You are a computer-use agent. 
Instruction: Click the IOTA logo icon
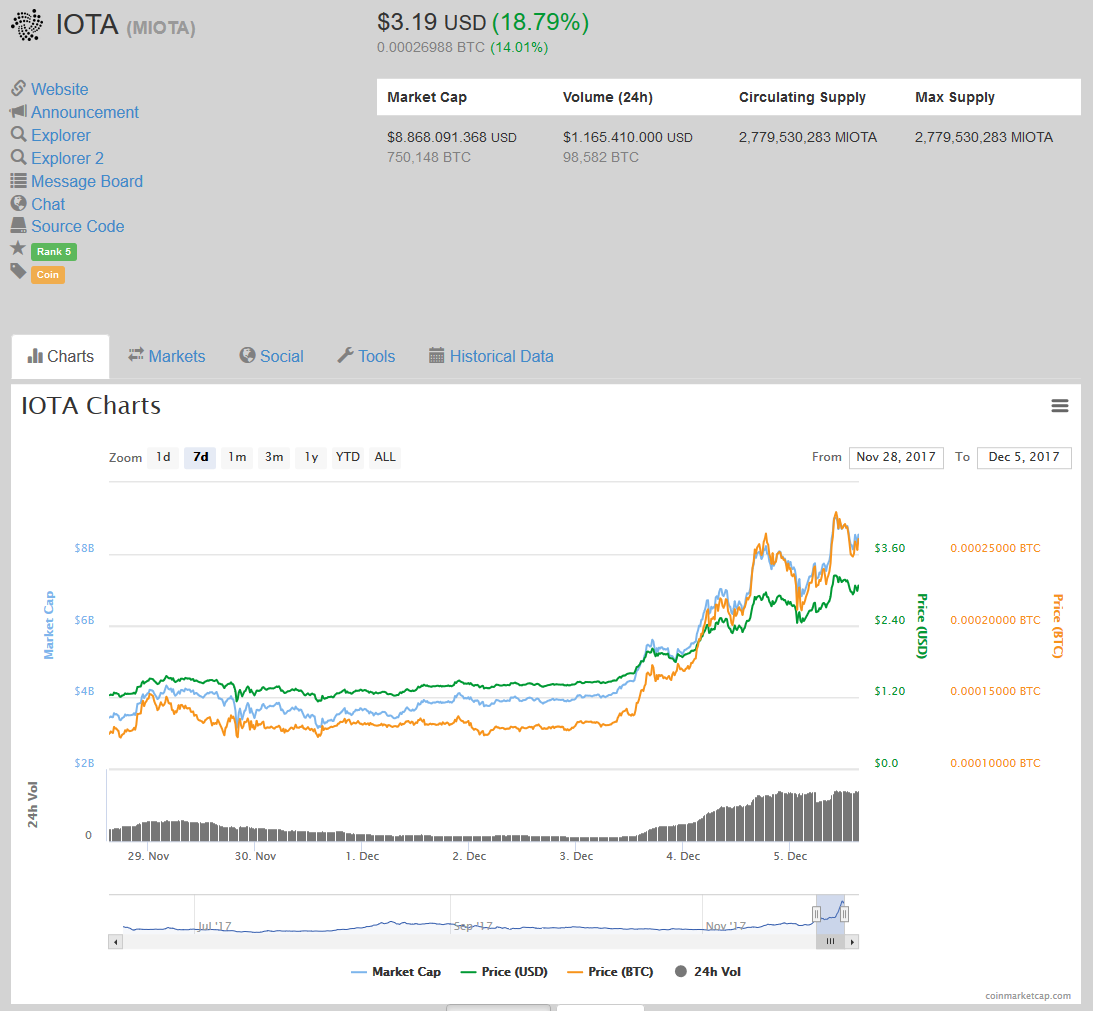(26, 25)
